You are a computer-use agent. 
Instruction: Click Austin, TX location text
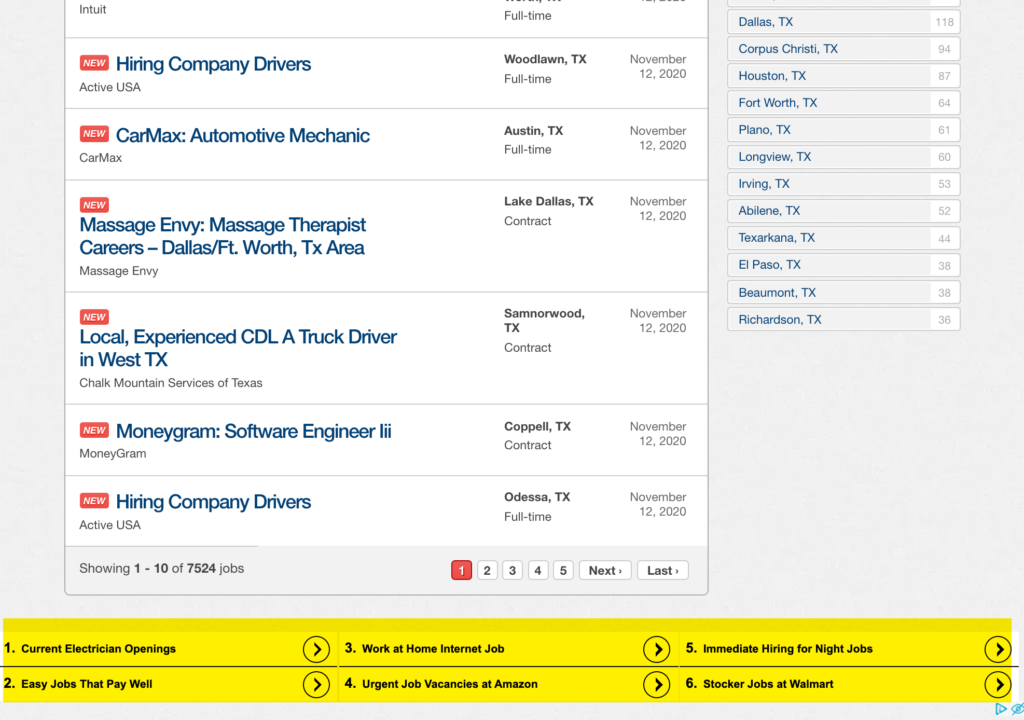tap(533, 131)
